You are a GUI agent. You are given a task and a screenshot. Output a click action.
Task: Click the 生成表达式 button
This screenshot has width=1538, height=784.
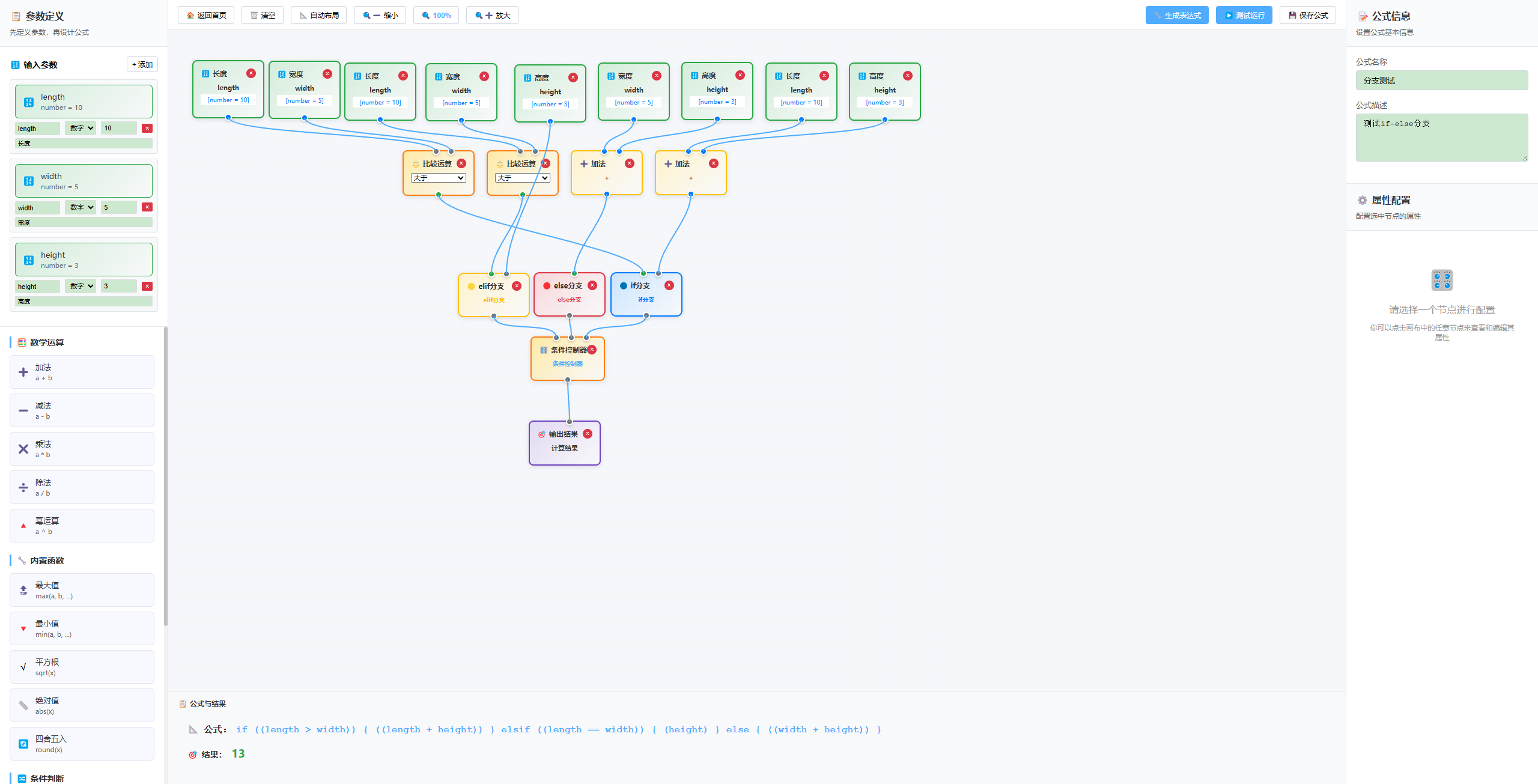[x=1176, y=15]
